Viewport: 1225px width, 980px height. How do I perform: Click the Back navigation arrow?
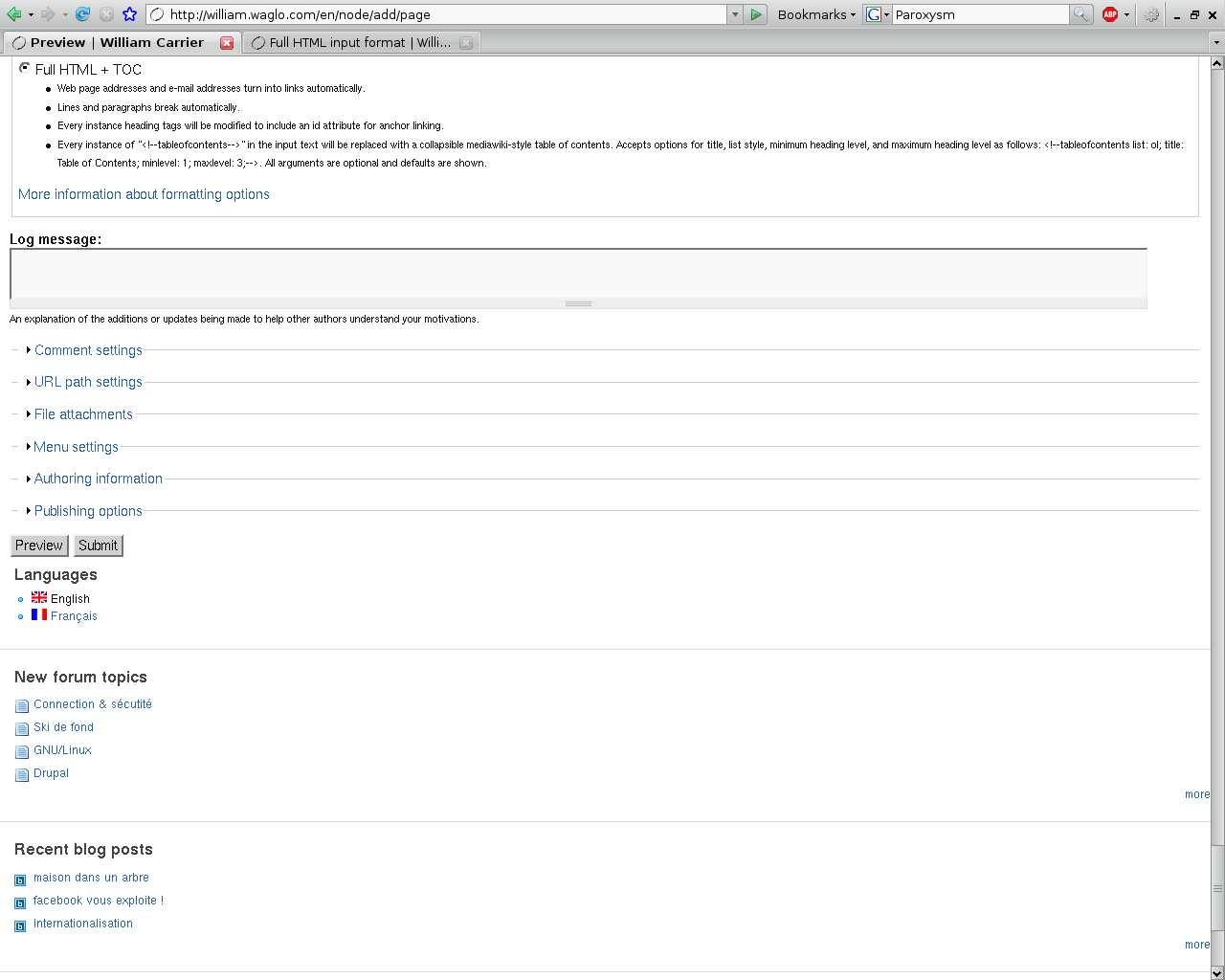pos(13,13)
